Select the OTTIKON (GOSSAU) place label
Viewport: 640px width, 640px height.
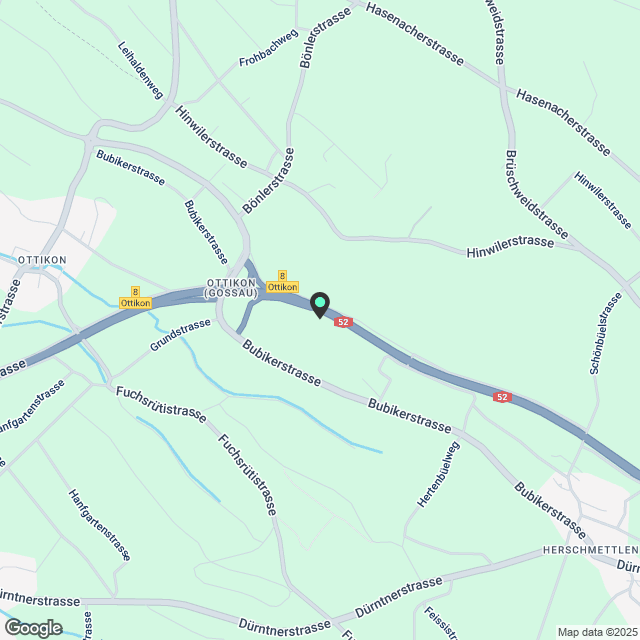(231, 288)
